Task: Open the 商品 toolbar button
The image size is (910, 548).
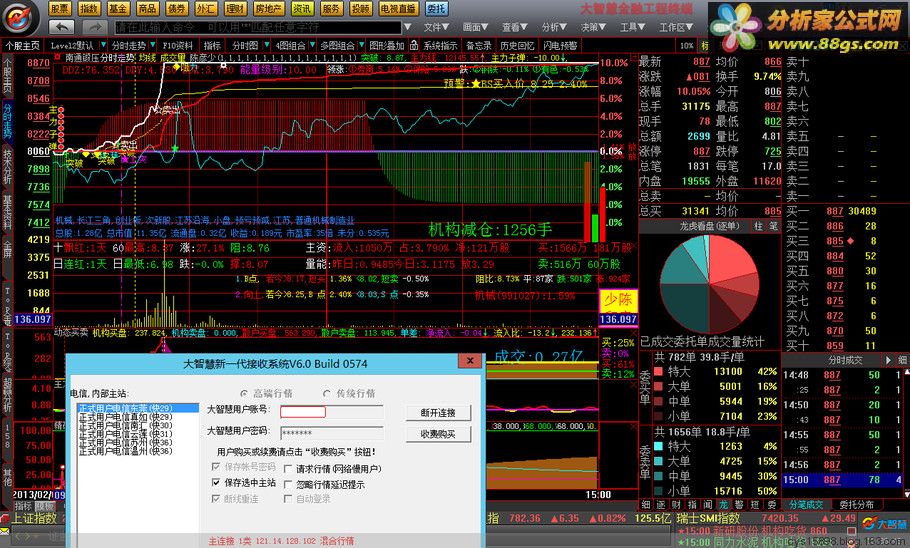Action: tap(147, 9)
